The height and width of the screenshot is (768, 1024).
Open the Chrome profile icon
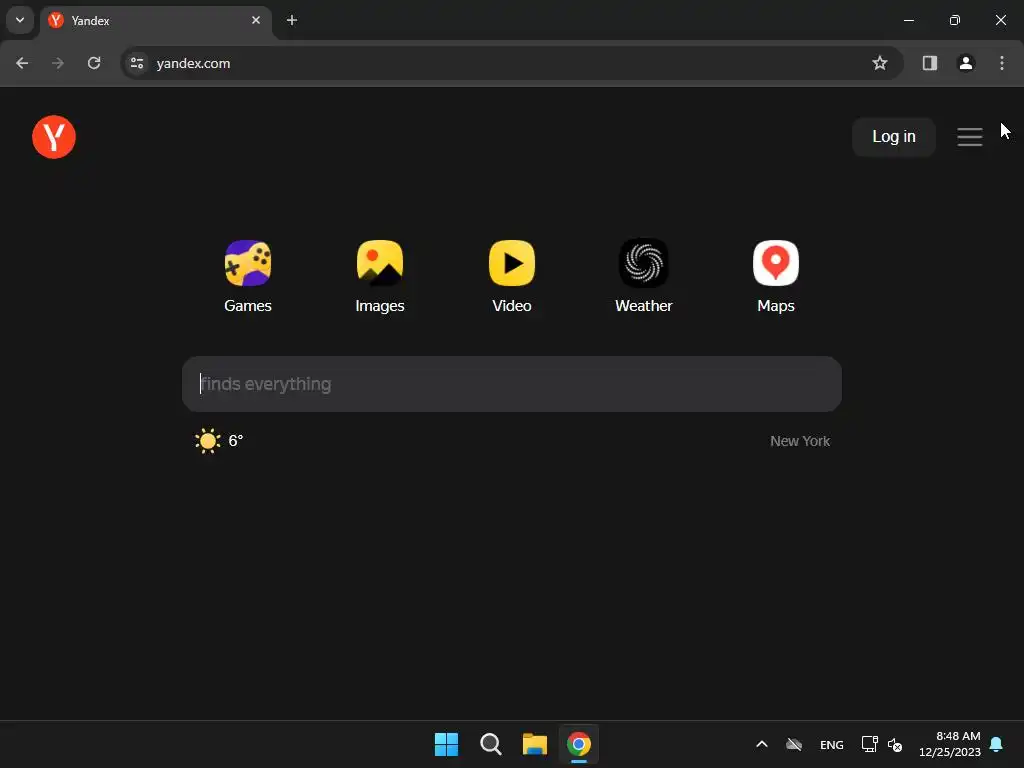click(x=965, y=63)
